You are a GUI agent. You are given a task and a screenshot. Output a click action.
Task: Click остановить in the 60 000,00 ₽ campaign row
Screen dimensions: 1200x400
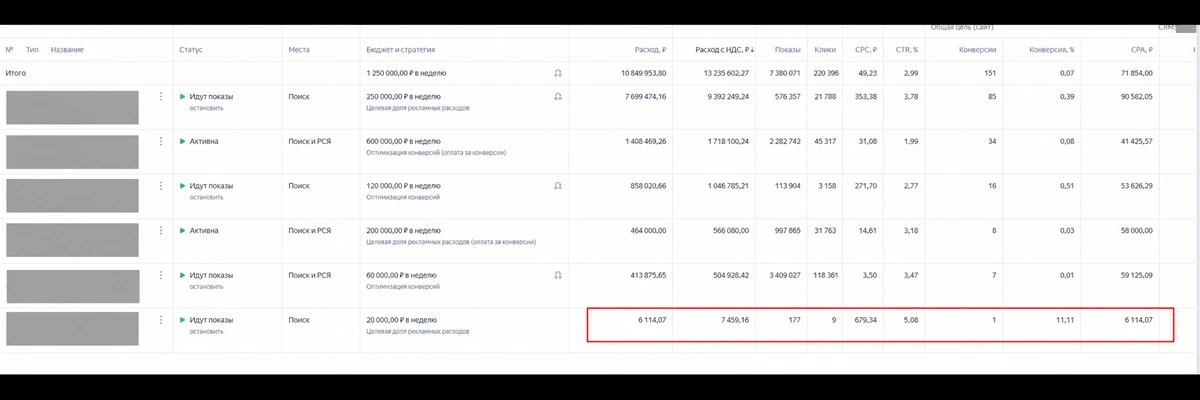206,286
